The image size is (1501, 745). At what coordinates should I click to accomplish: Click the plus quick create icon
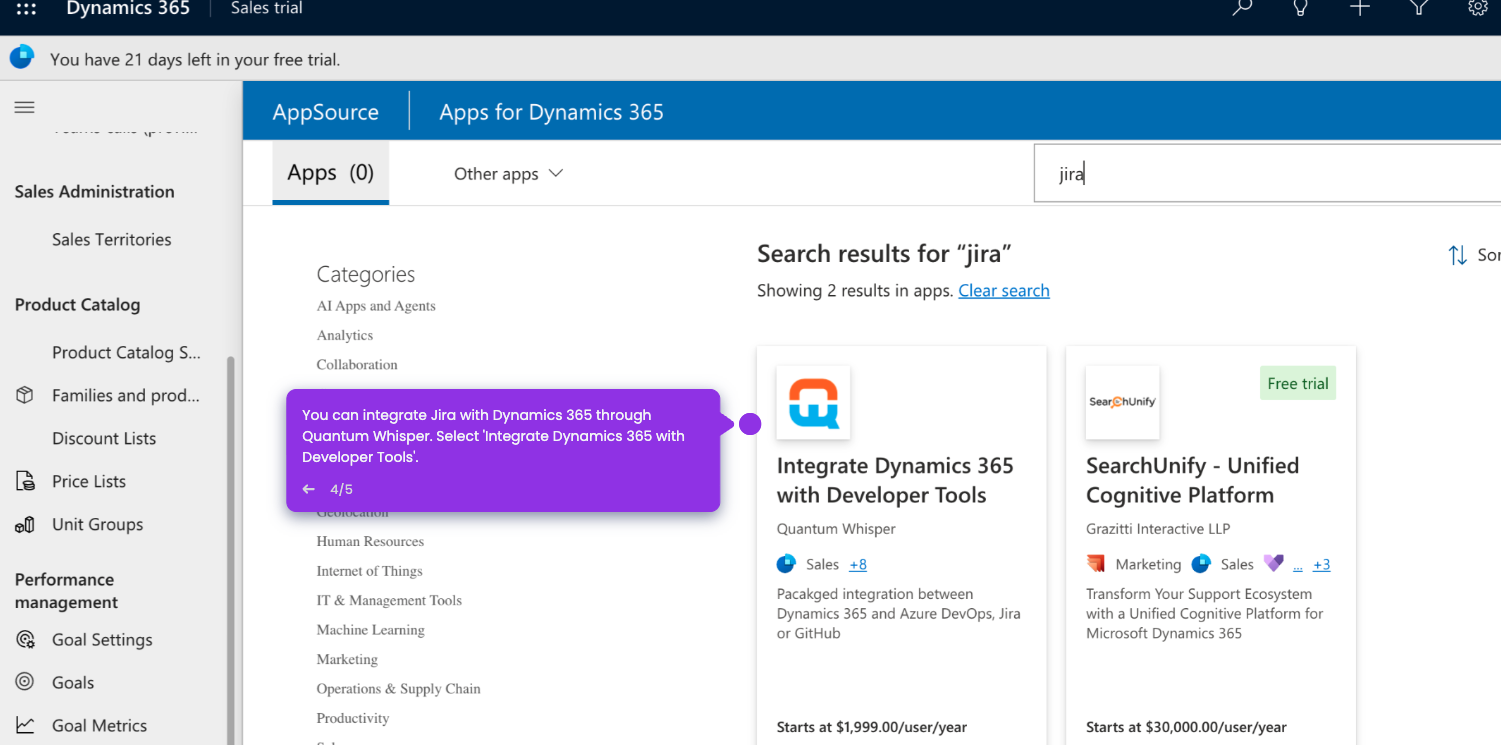(1359, 8)
